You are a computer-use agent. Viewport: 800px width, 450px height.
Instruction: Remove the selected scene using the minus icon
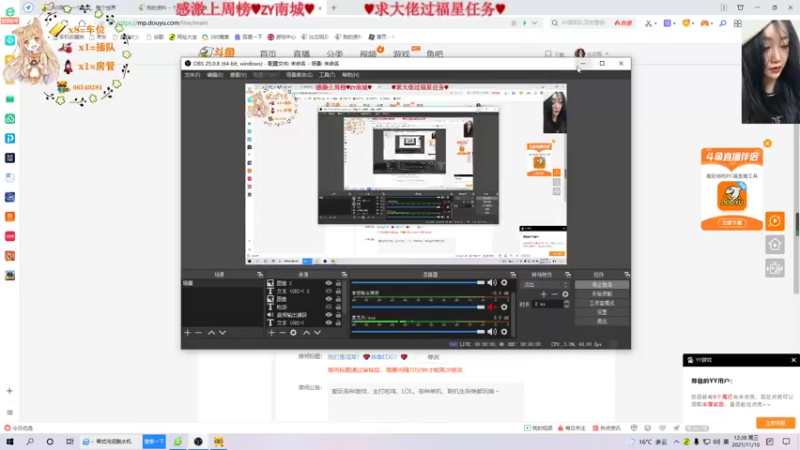tap(198, 333)
